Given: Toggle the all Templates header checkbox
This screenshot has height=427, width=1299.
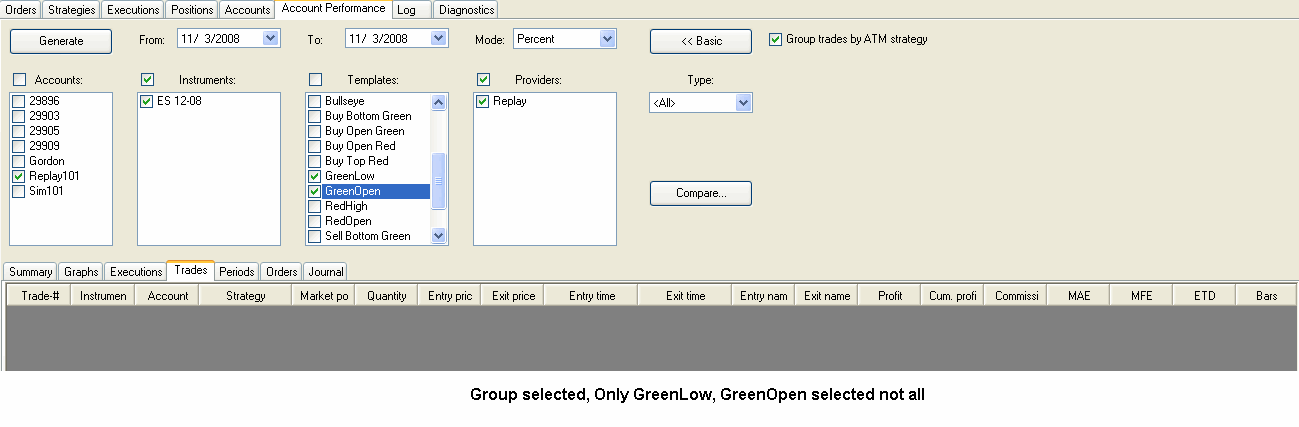Looking at the screenshot, I should (x=316, y=79).
